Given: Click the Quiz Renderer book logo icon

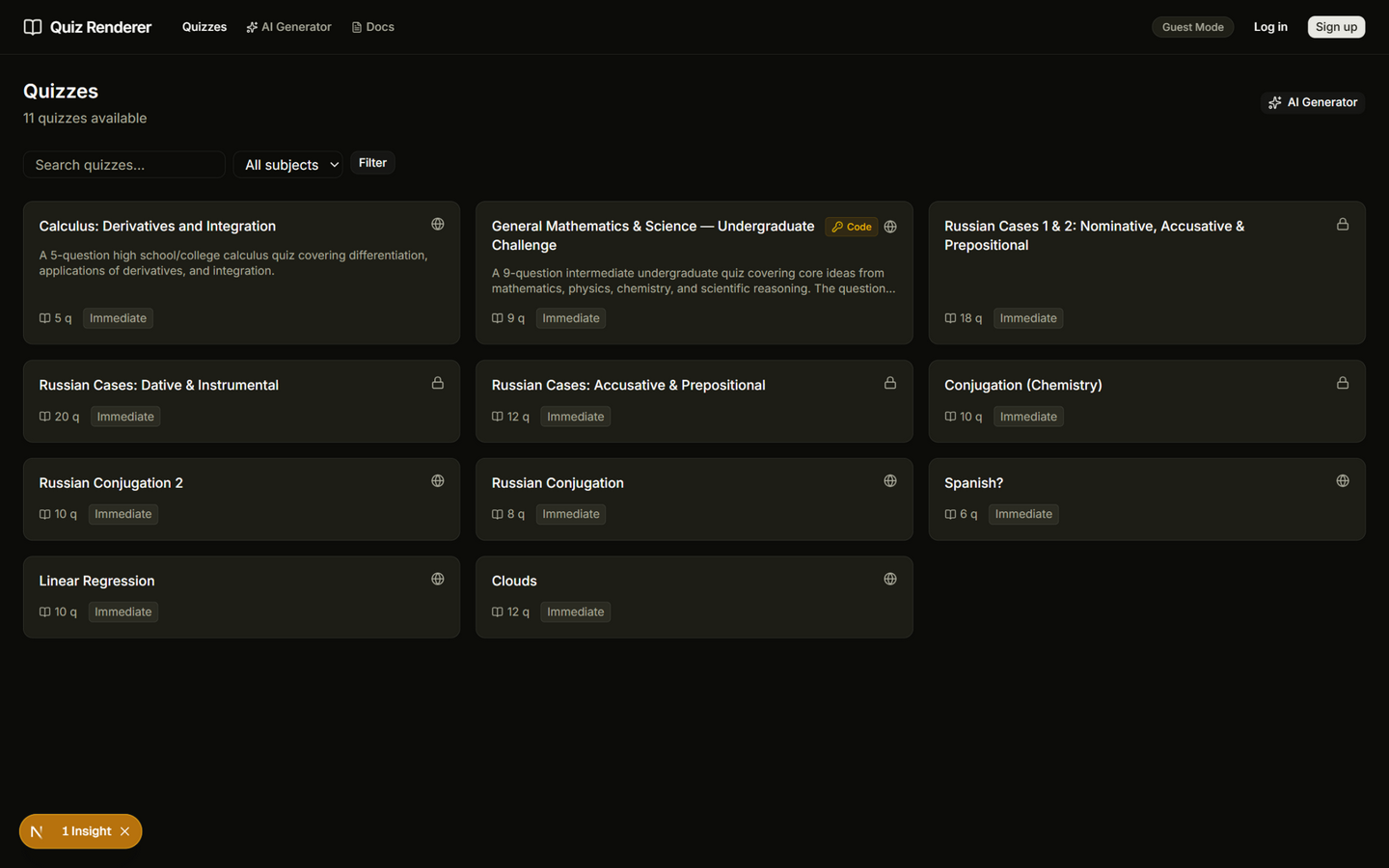Looking at the screenshot, I should 33,27.
